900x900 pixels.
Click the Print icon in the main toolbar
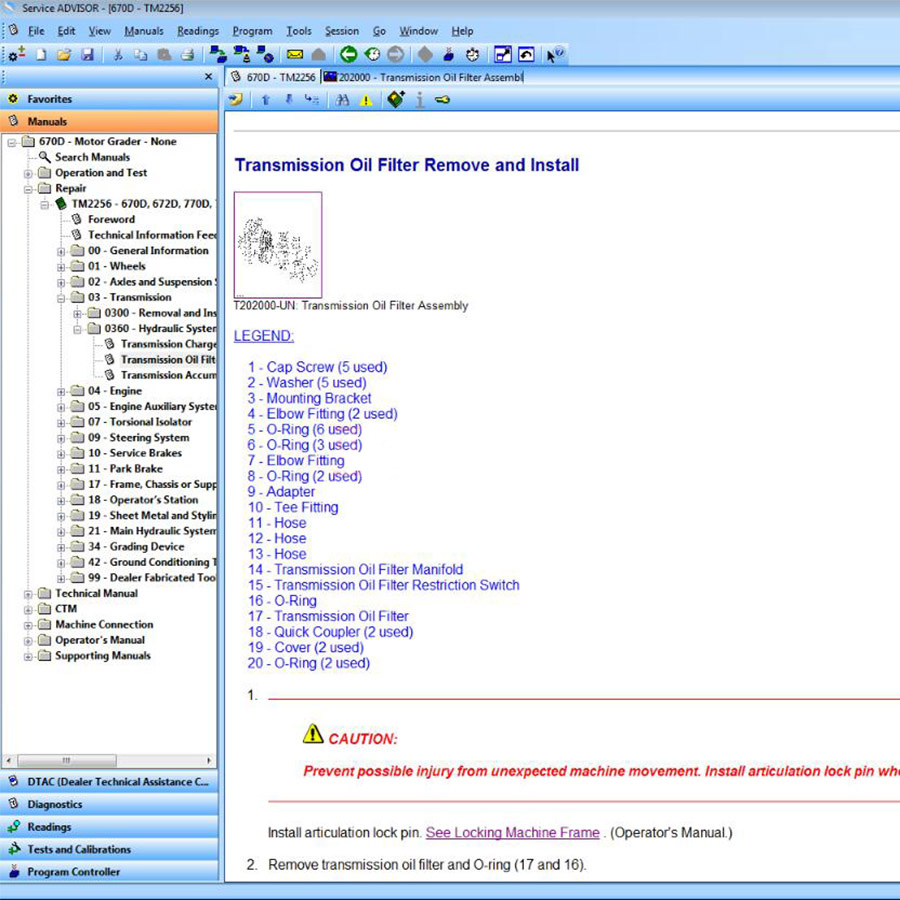tap(190, 55)
